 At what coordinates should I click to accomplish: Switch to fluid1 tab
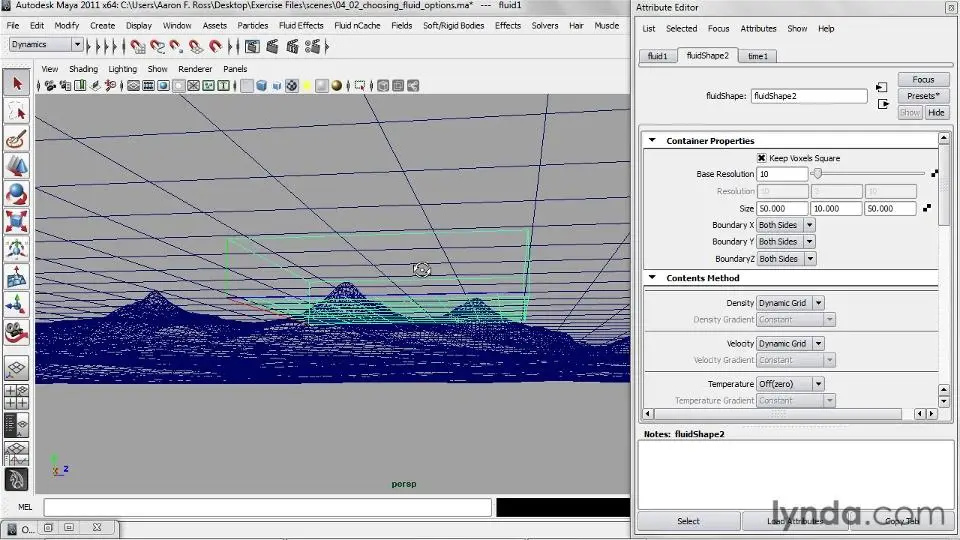click(658, 56)
